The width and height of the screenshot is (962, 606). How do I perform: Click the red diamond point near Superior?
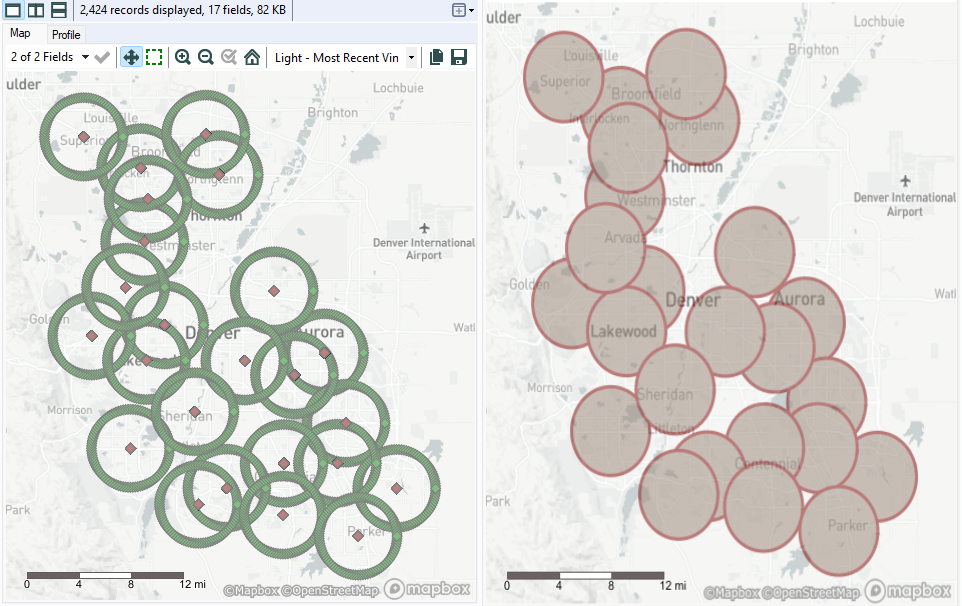[84, 137]
